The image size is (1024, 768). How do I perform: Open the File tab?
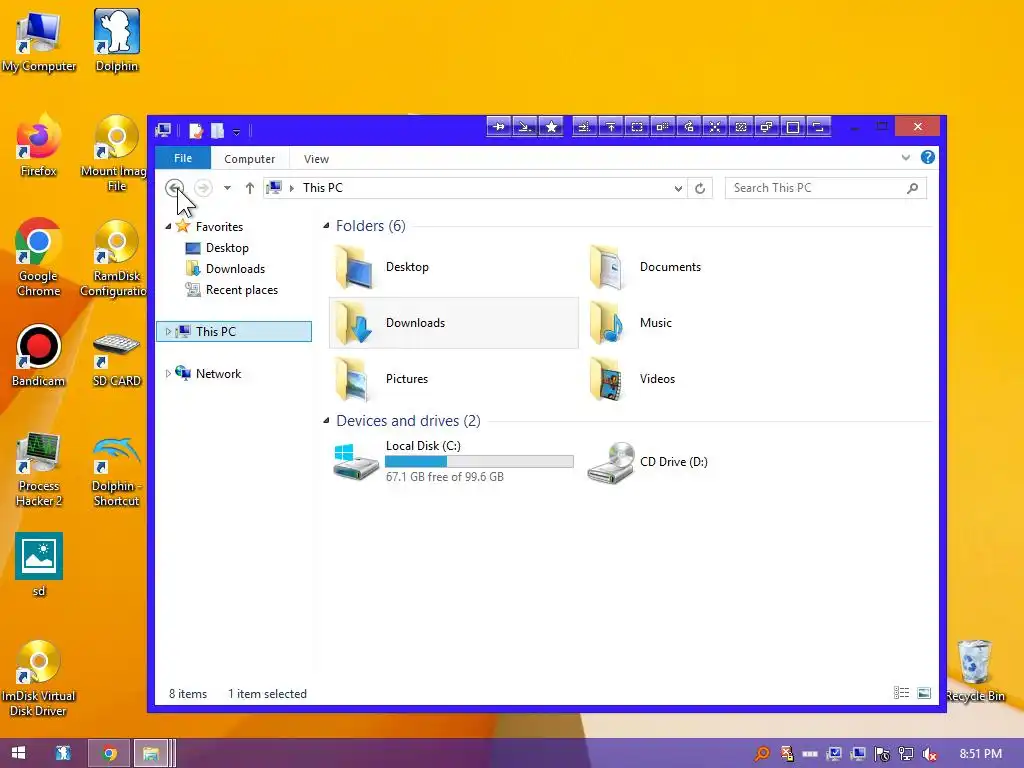pos(183,158)
